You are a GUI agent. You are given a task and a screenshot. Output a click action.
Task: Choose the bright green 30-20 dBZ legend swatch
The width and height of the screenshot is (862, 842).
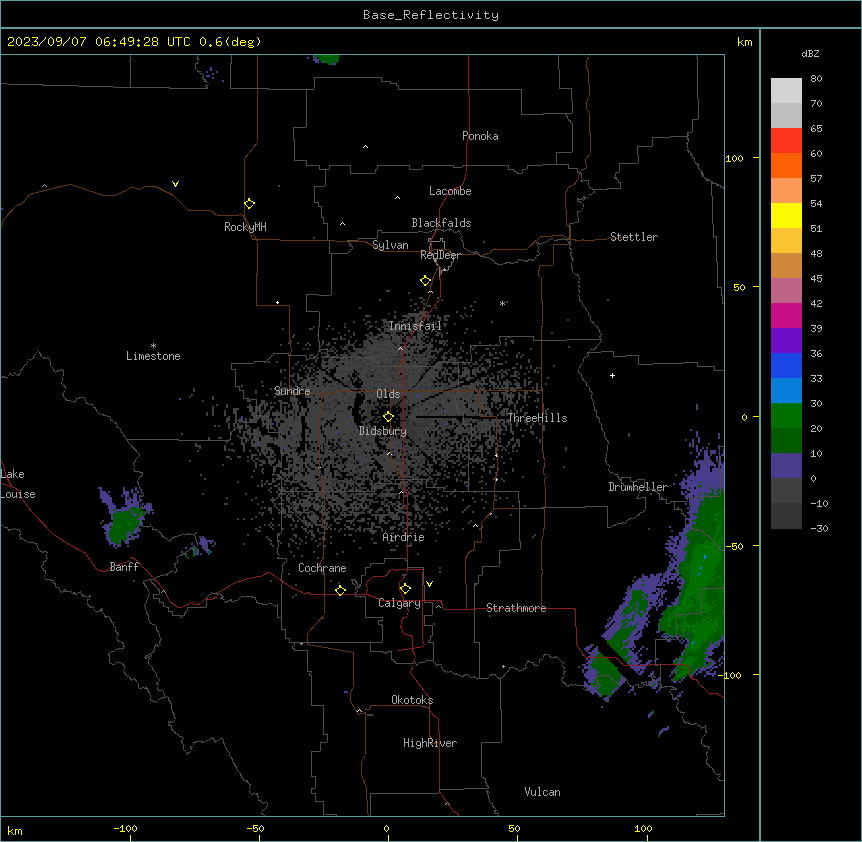coord(786,416)
